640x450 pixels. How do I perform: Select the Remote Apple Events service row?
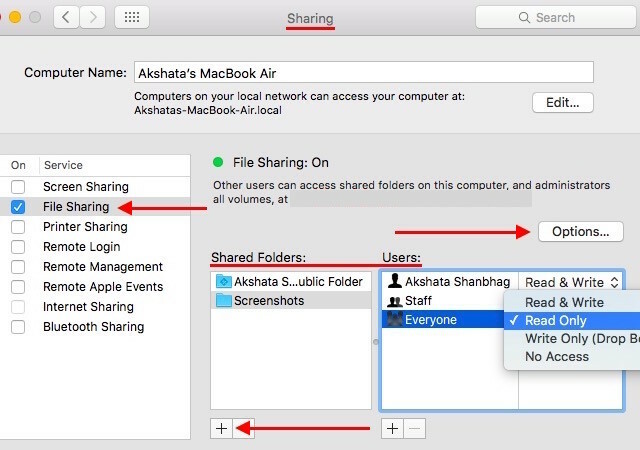tap(95, 287)
